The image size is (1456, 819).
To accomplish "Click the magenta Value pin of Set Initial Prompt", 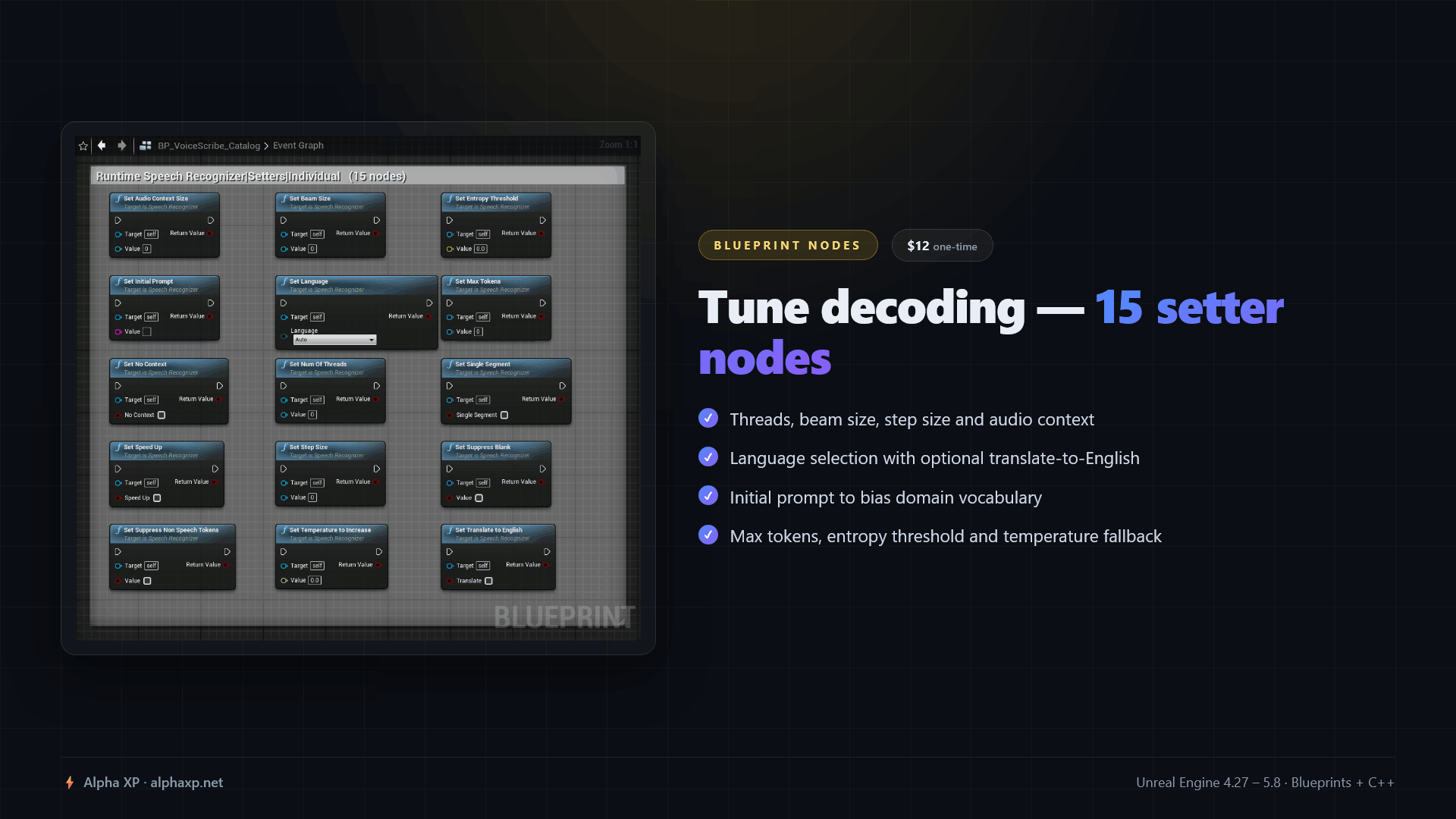I will coord(118,332).
